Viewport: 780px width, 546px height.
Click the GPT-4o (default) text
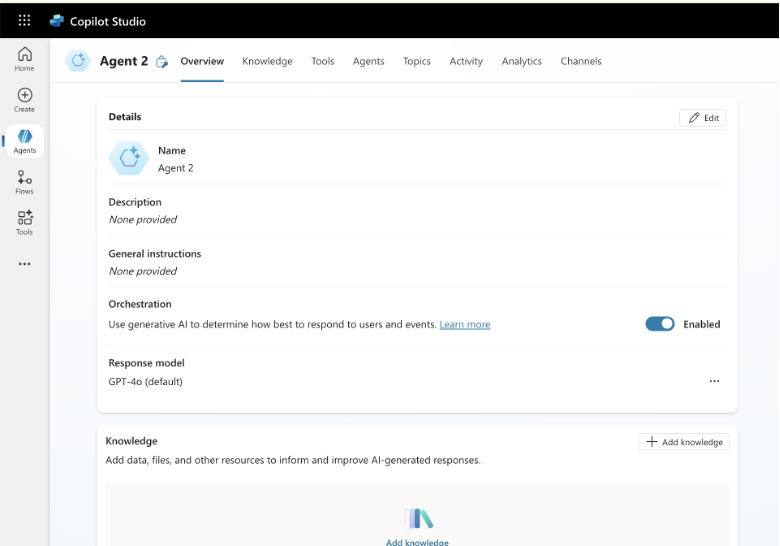click(x=146, y=381)
